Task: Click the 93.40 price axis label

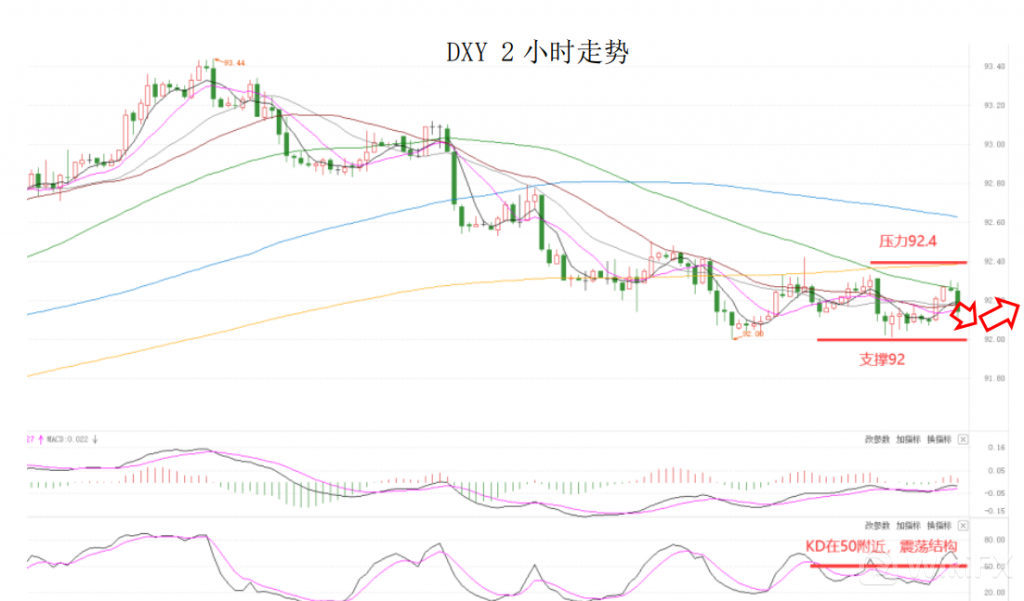Action: 993,67
